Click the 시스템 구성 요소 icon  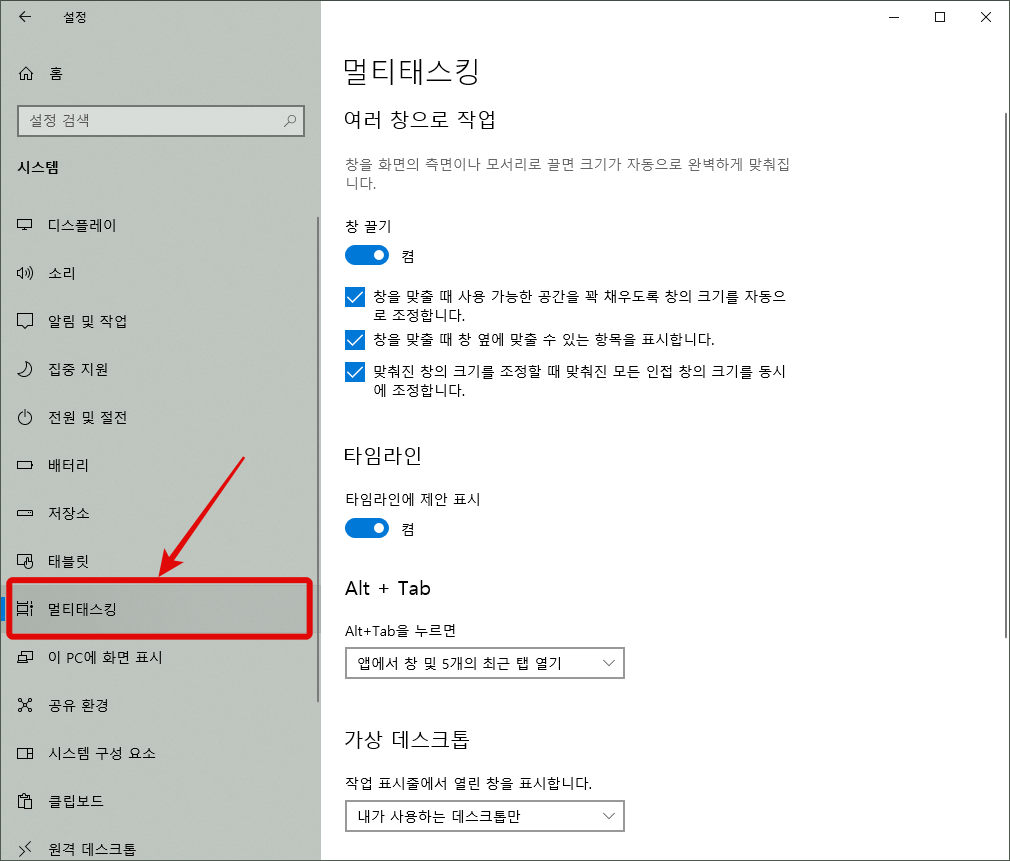click(x=25, y=753)
